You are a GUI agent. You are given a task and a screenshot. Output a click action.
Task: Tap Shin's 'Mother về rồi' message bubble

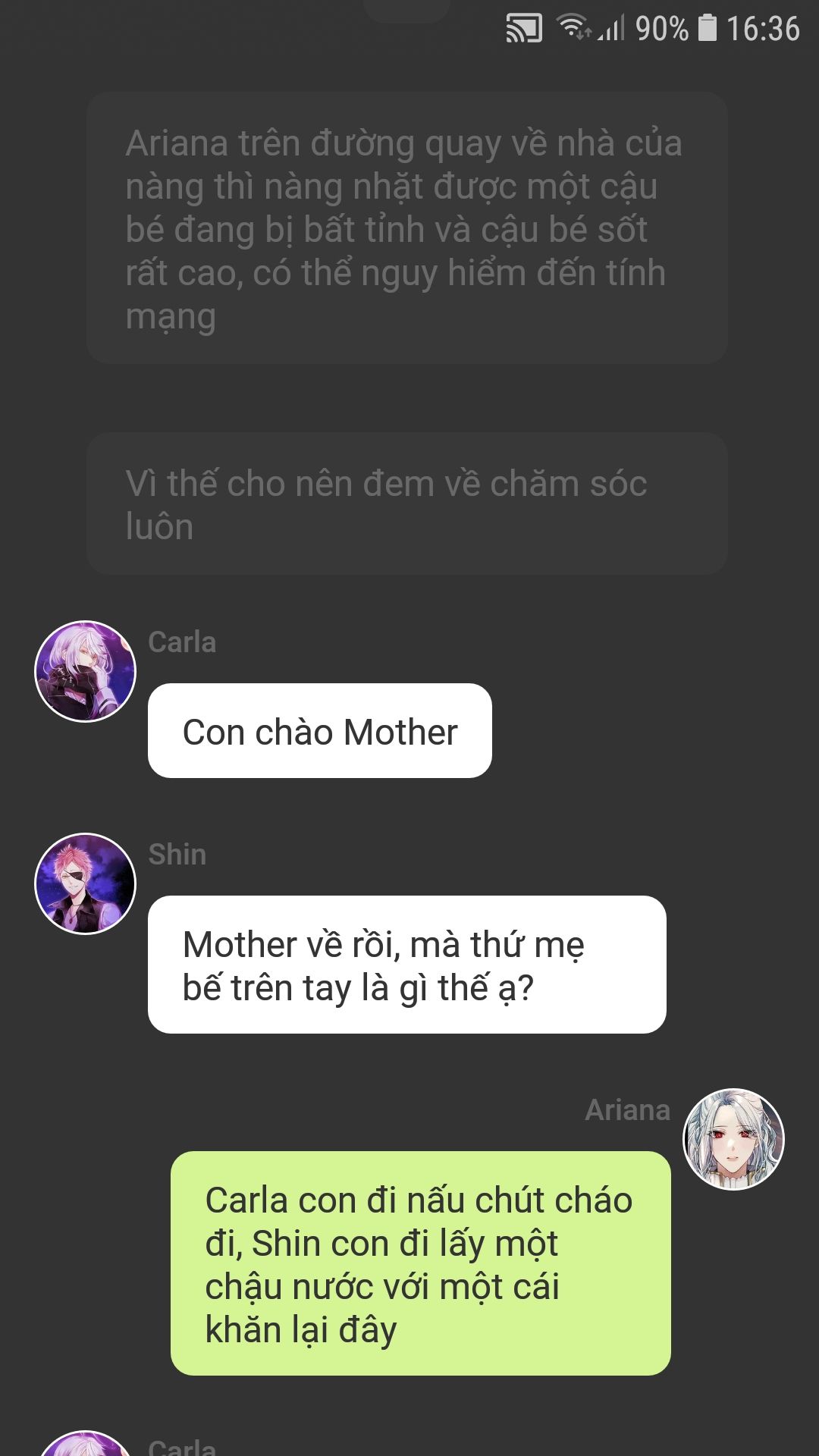click(x=407, y=965)
